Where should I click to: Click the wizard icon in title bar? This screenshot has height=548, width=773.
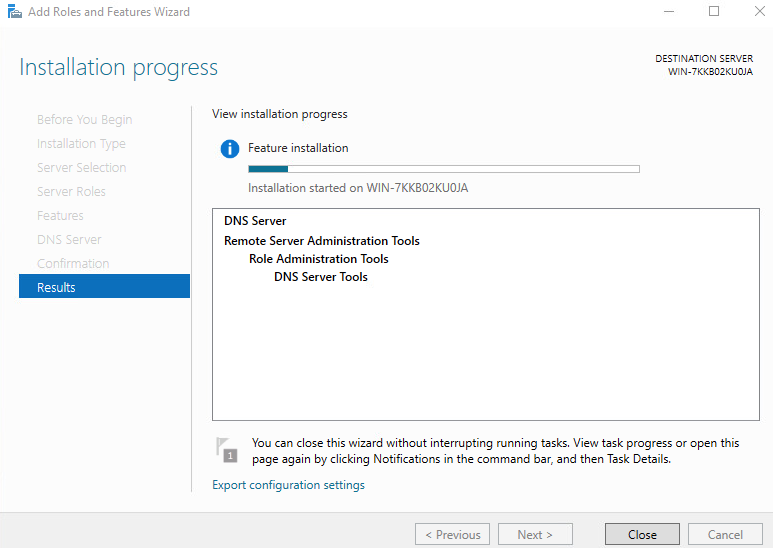[15, 11]
